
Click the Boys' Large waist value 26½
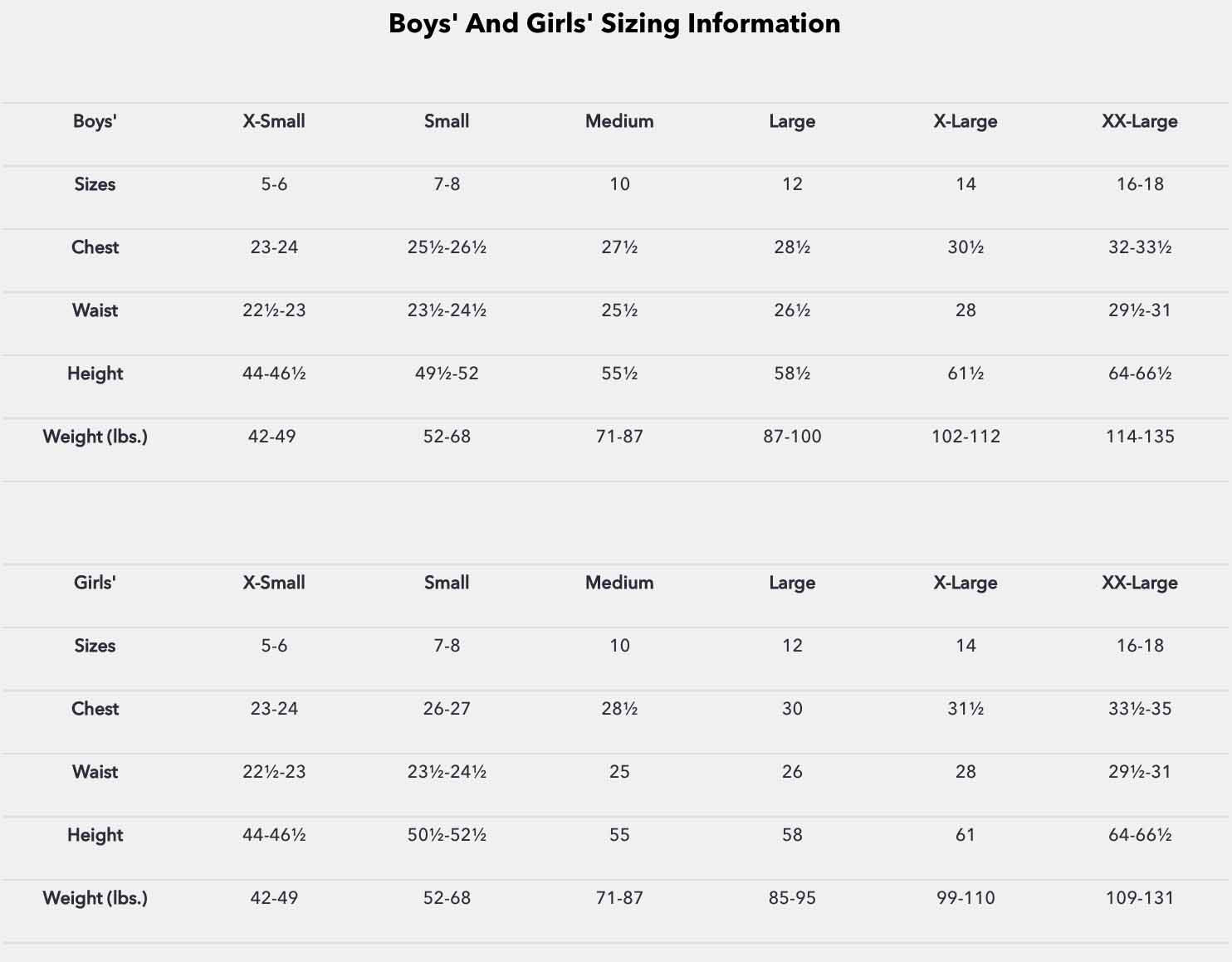coord(792,310)
